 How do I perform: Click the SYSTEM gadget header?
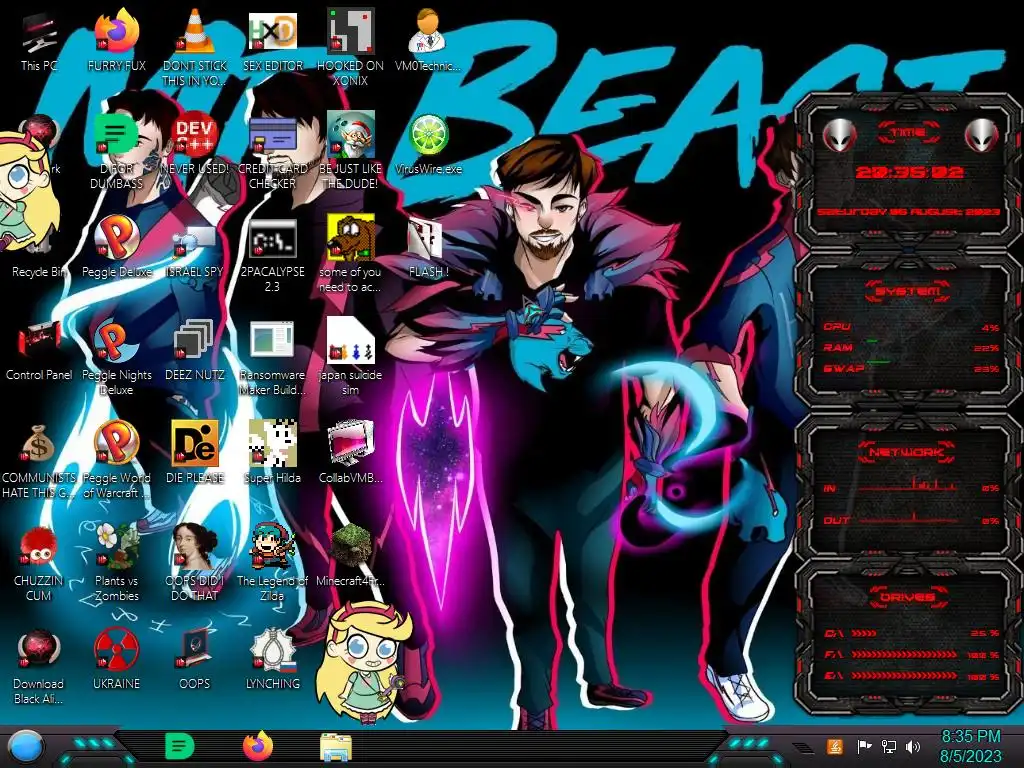pos(907,291)
